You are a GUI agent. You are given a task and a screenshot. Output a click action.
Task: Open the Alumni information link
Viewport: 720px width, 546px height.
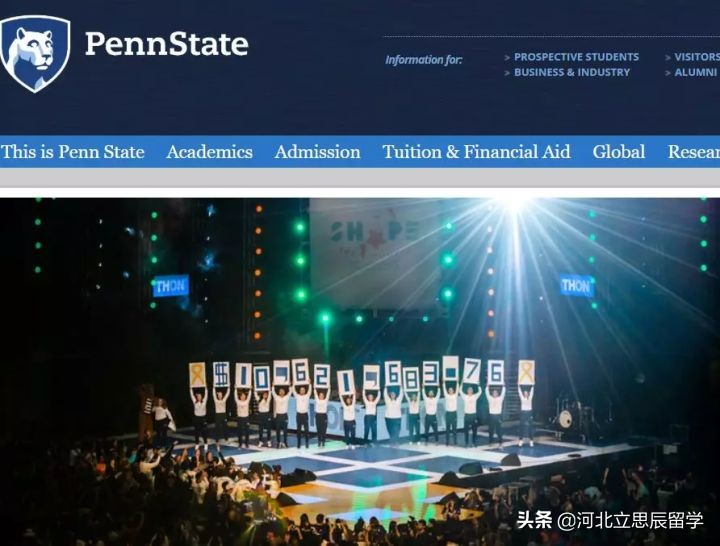tap(695, 72)
